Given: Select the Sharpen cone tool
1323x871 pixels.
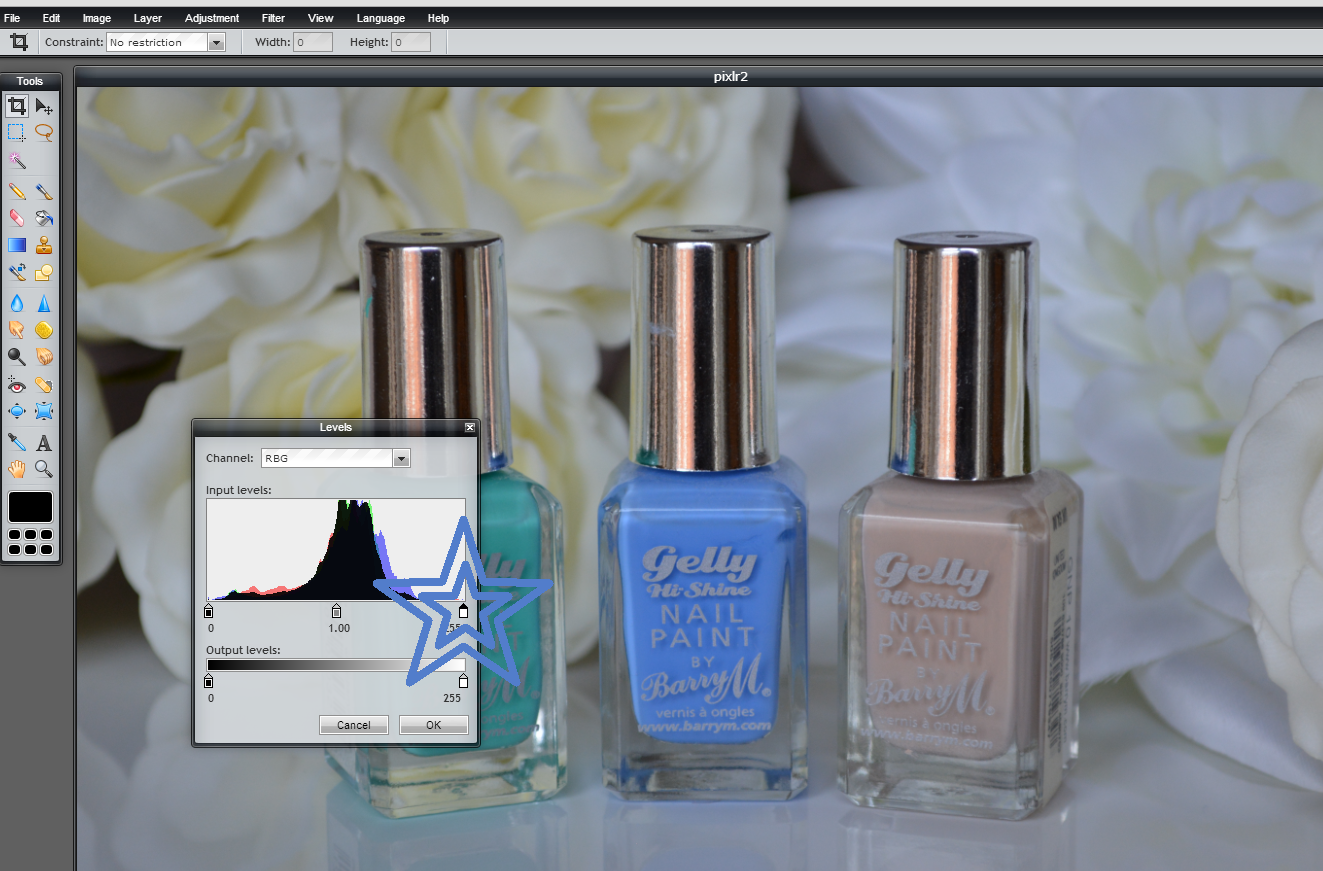Looking at the screenshot, I should click(44, 303).
